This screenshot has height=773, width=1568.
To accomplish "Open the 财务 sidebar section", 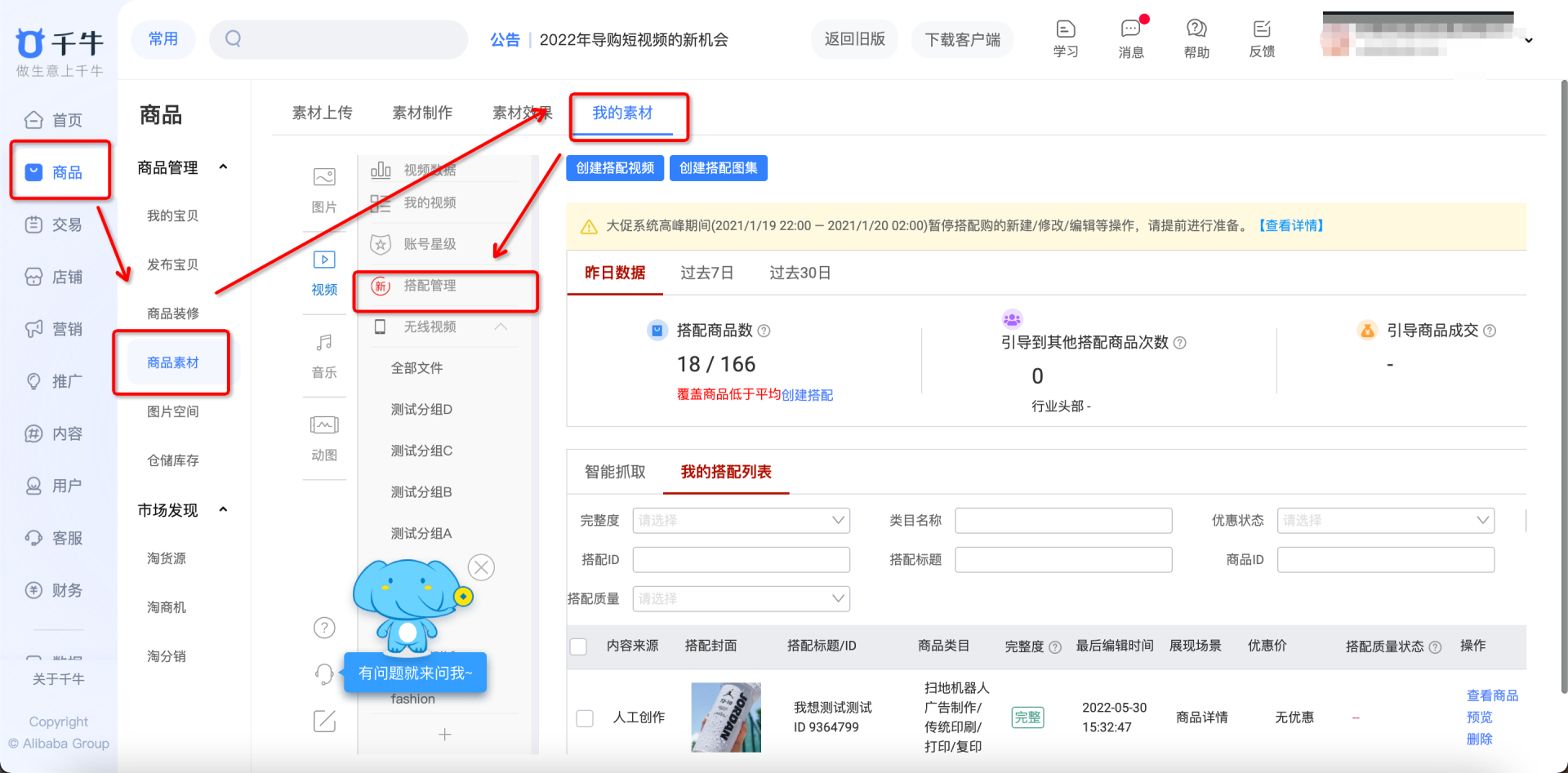I will [54, 590].
